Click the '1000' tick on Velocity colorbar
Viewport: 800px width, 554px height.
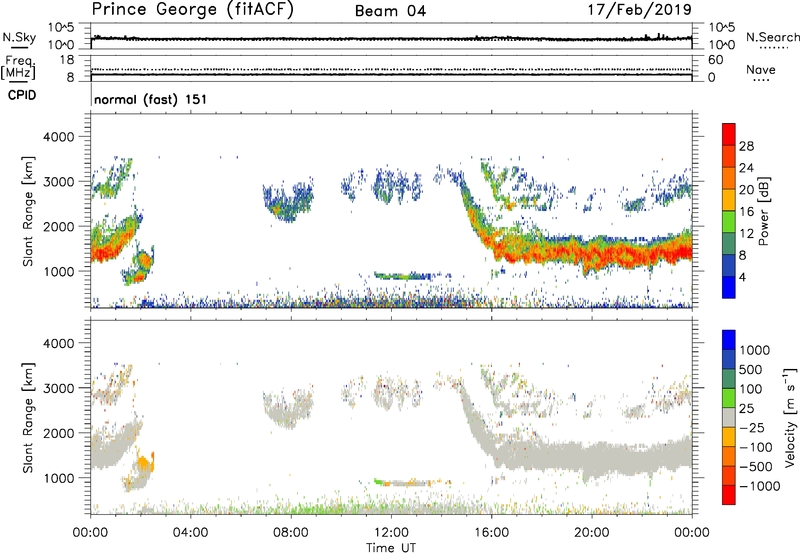tap(755, 350)
